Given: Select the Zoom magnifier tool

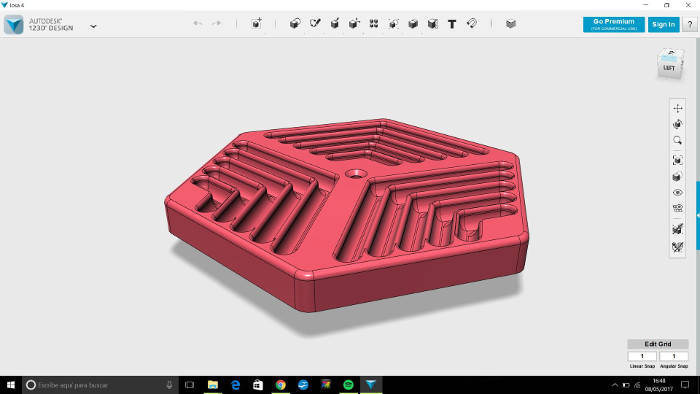Looking at the screenshot, I should pyautogui.click(x=678, y=141).
